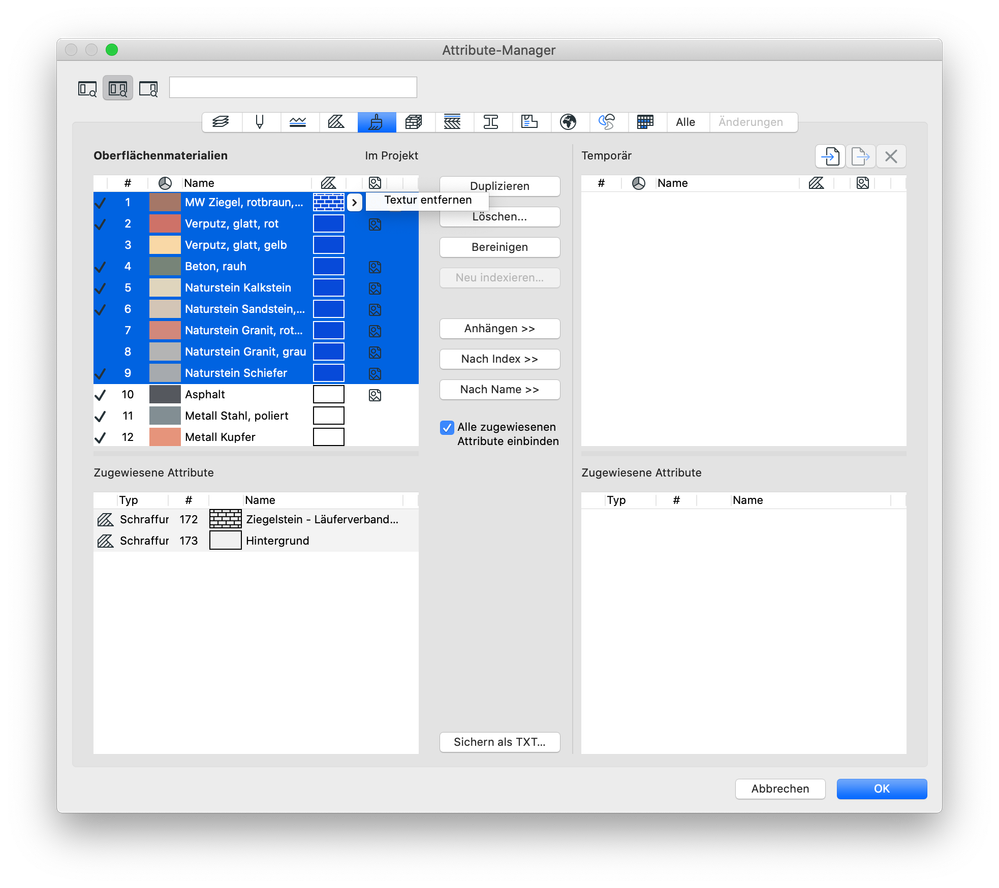Screen dimensions: 999x888
Task: Click the Anhängen >> button
Action: pyautogui.click(x=500, y=329)
